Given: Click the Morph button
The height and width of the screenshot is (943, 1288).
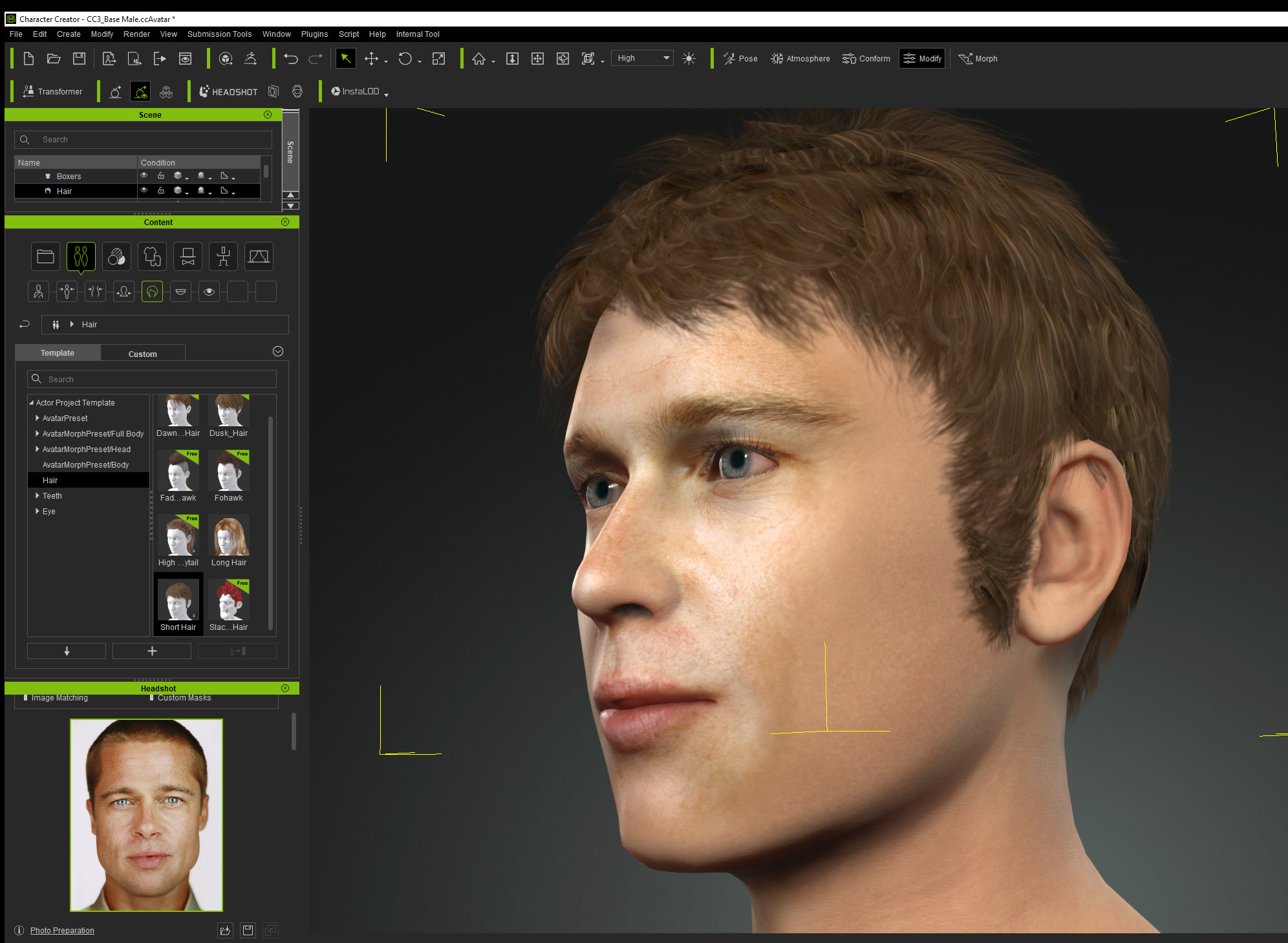Looking at the screenshot, I should click(978, 59).
